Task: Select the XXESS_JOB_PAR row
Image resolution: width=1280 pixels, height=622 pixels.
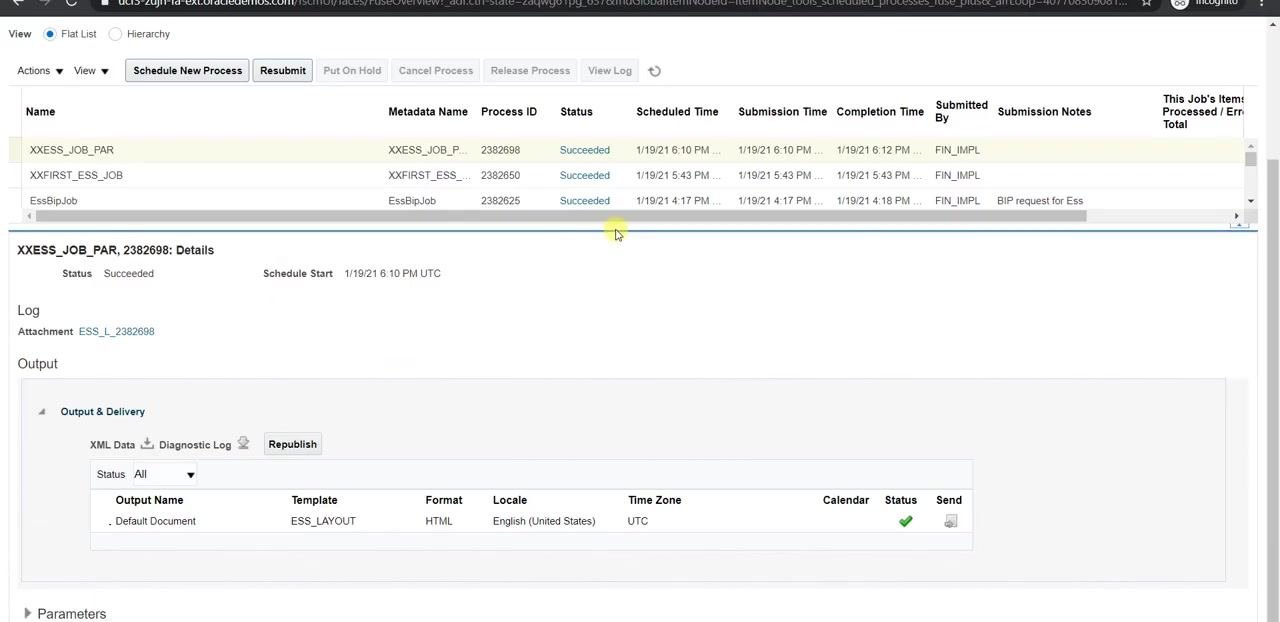Action: coord(626,150)
